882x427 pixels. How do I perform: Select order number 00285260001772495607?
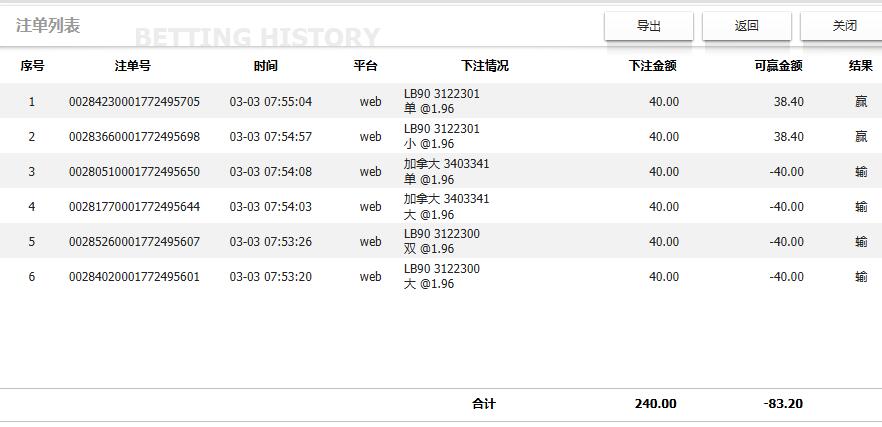tap(134, 242)
